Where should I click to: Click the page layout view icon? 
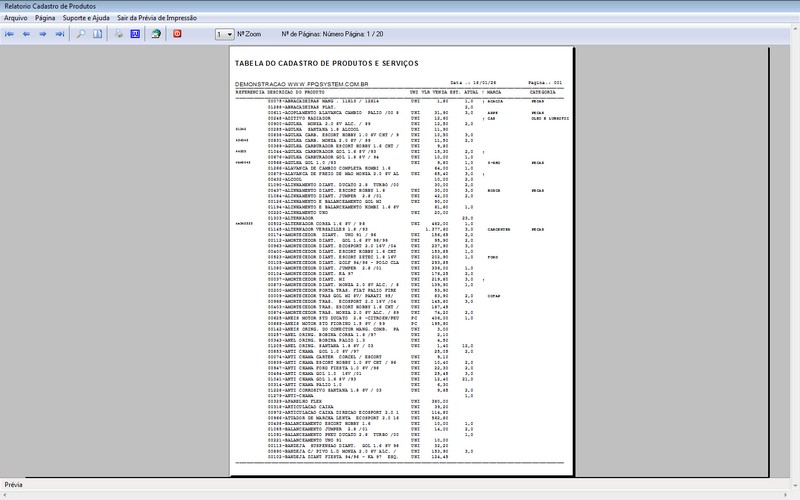(x=98, y=33)
